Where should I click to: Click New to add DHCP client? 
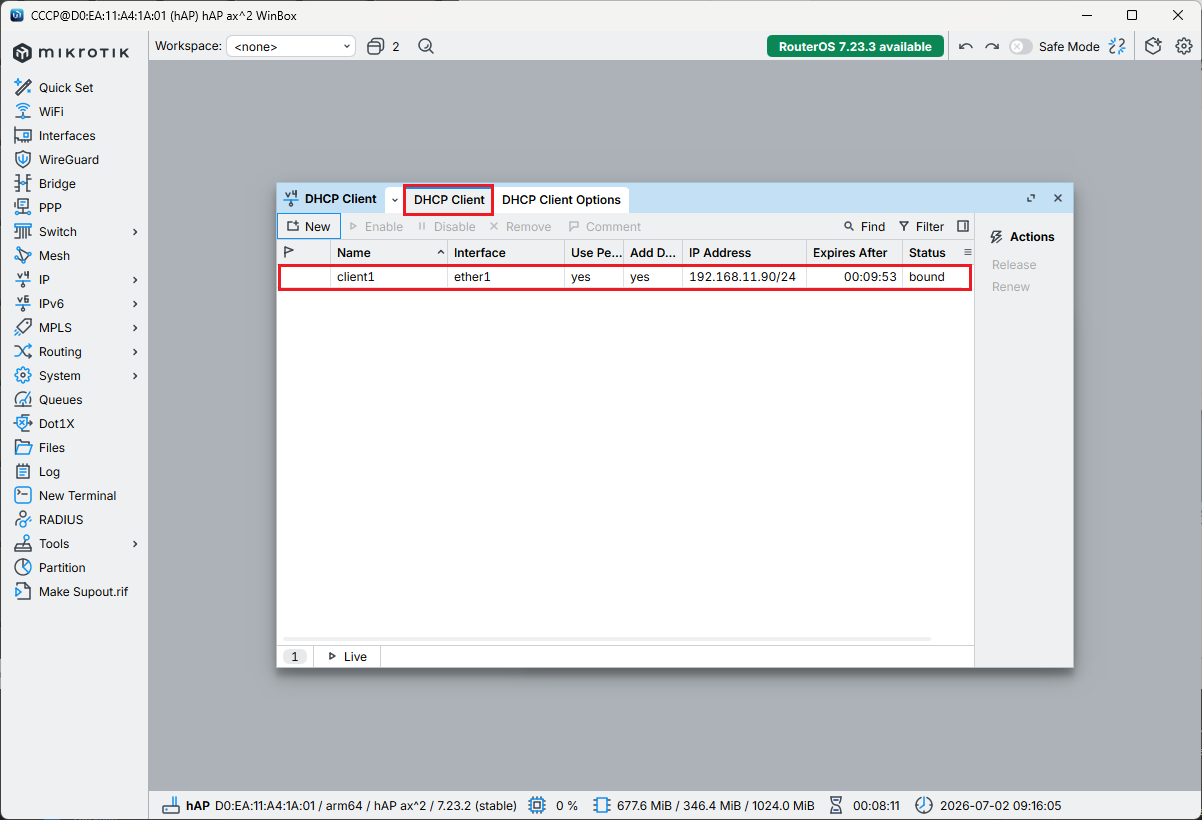point(308,226)
